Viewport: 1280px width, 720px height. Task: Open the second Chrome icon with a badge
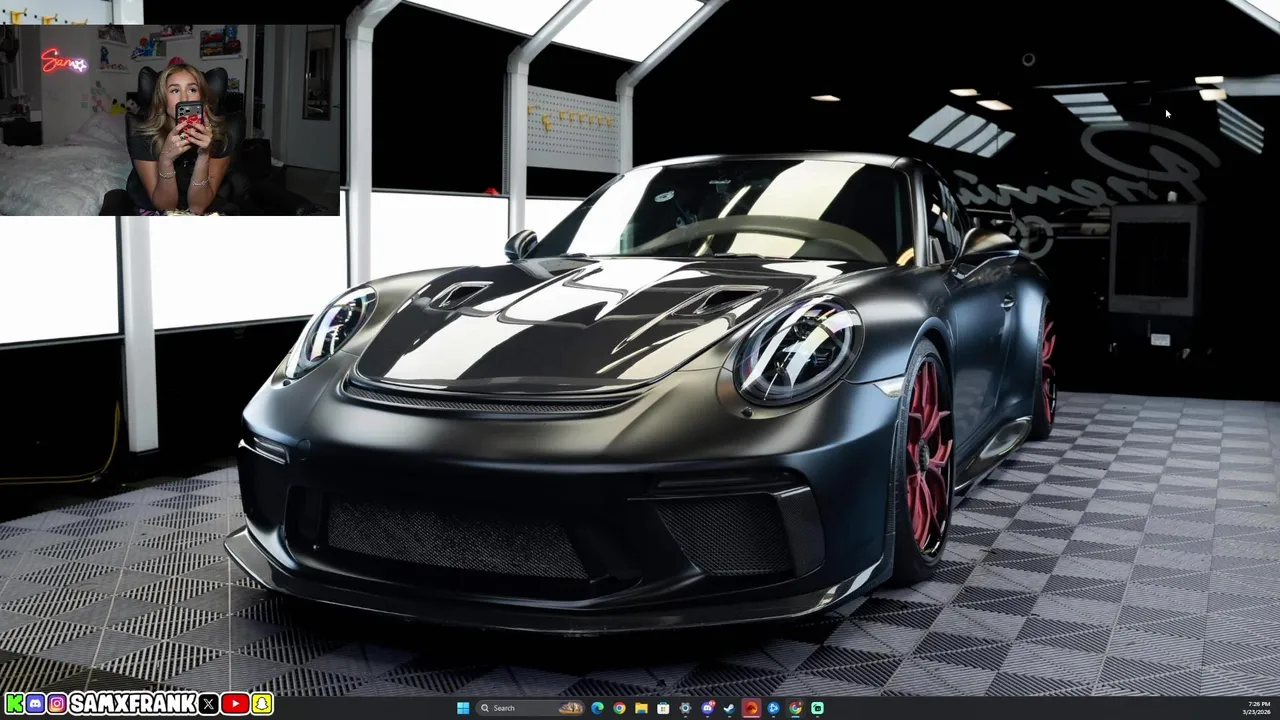coord(795,708)
